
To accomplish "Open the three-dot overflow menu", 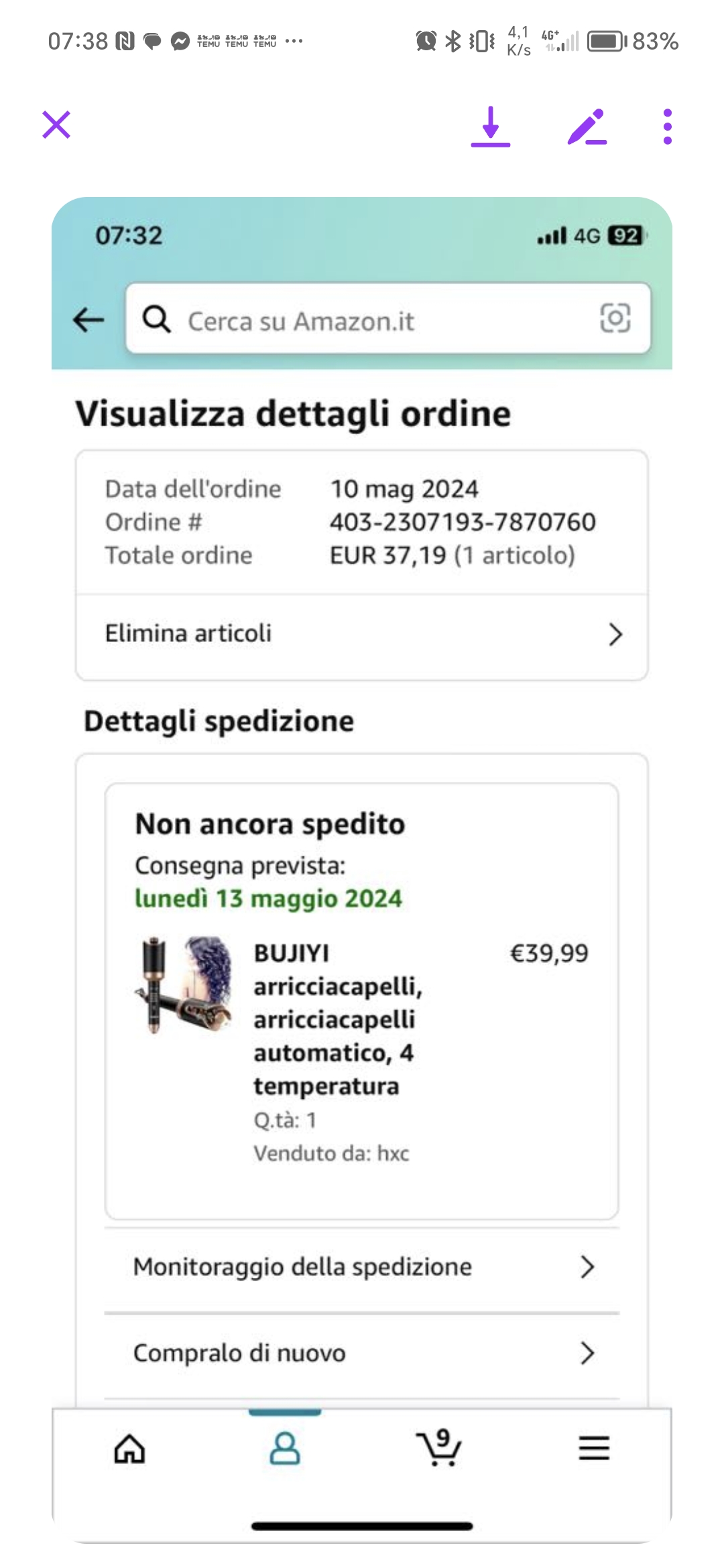I will pyautogui.click(x=667, y=127).
